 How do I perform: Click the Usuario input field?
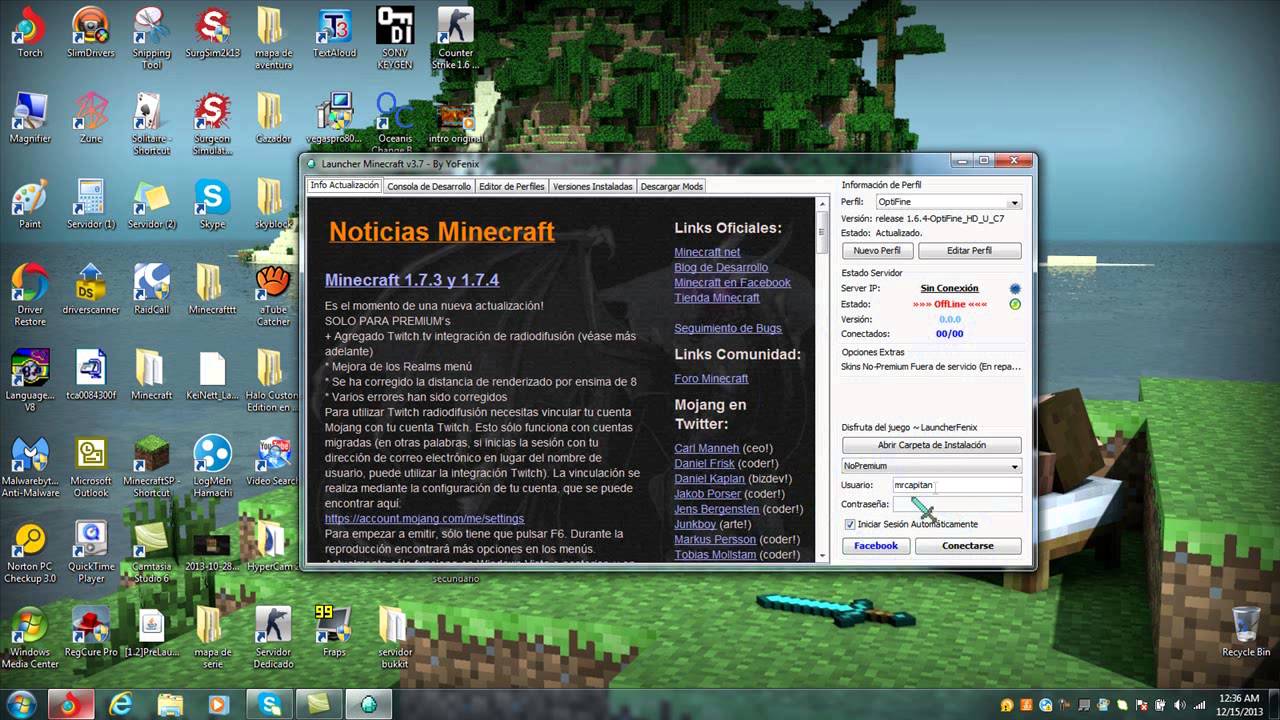(x=957, y=485)
